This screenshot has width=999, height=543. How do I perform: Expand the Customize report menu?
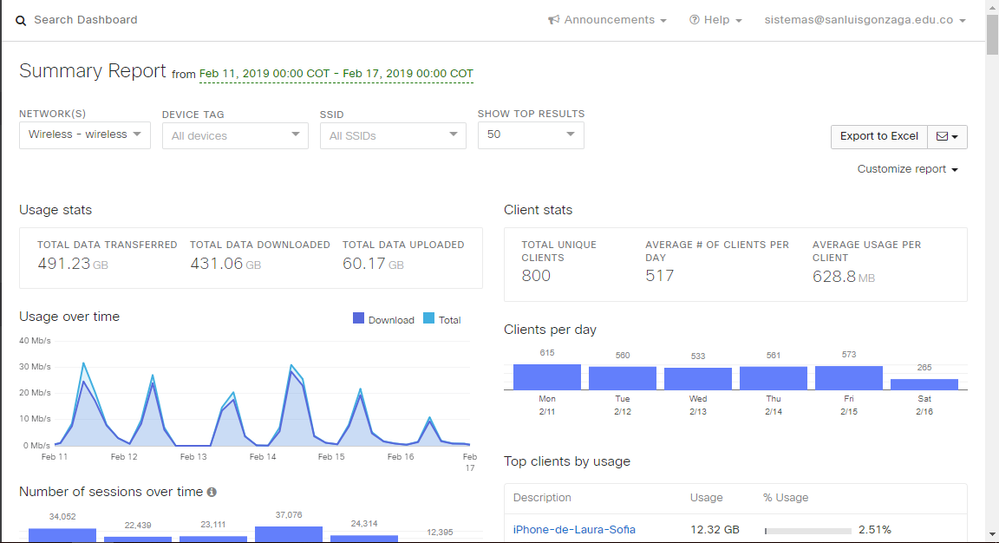(907, 169)
